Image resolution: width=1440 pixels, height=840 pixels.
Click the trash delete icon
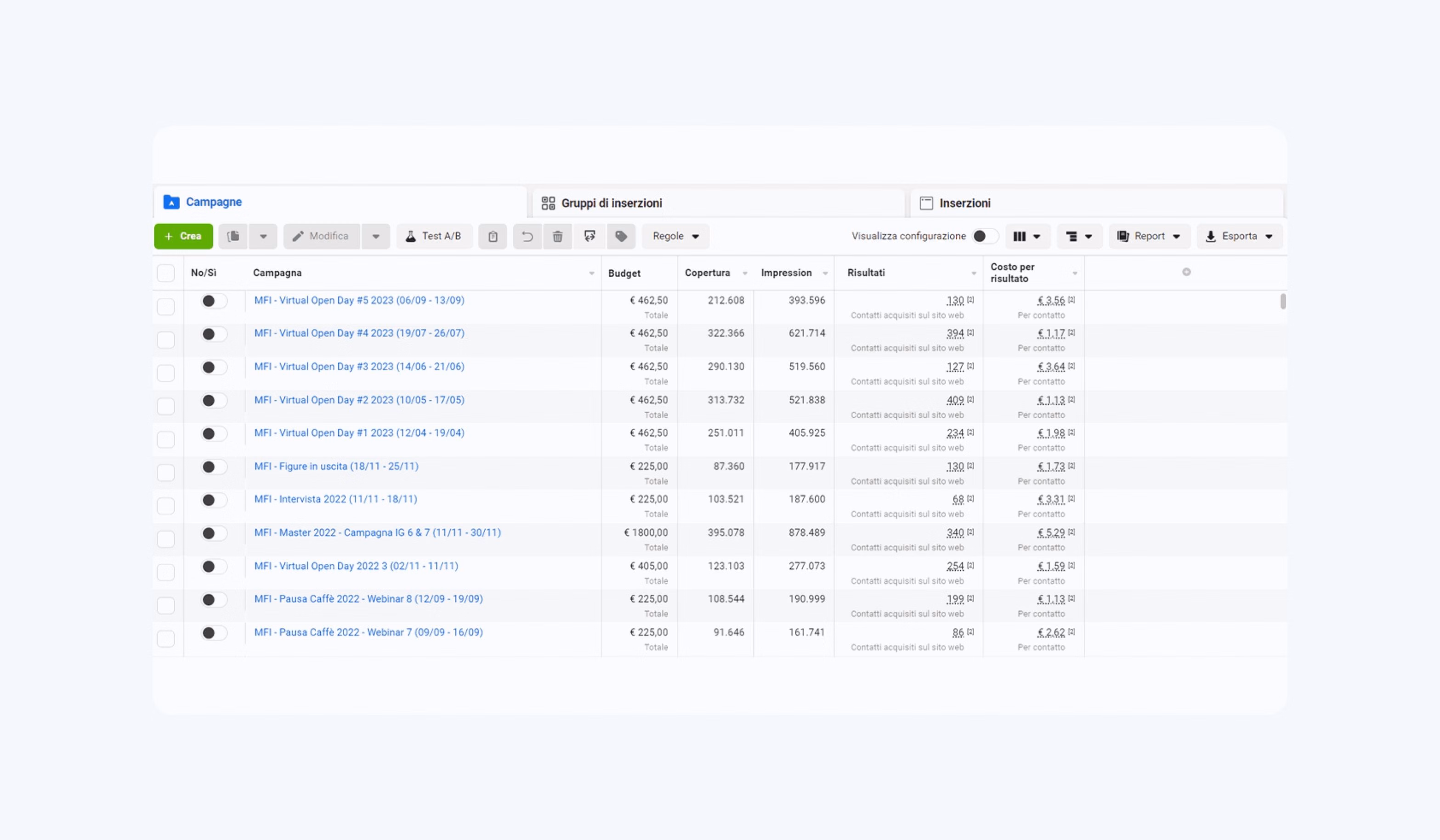[x=558, y=236]
